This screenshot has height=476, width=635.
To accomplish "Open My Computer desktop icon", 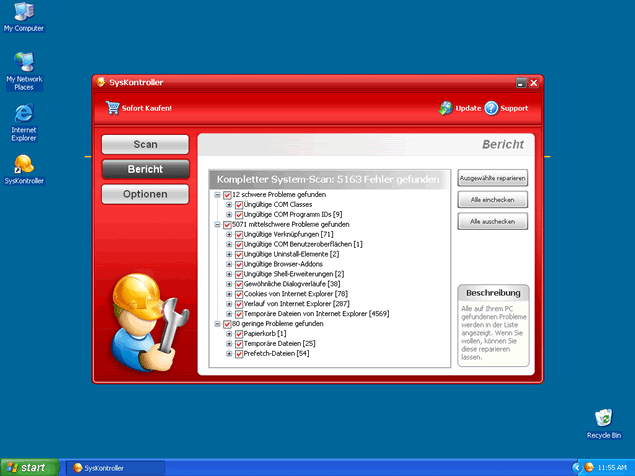I will click(x=23, y=13).
